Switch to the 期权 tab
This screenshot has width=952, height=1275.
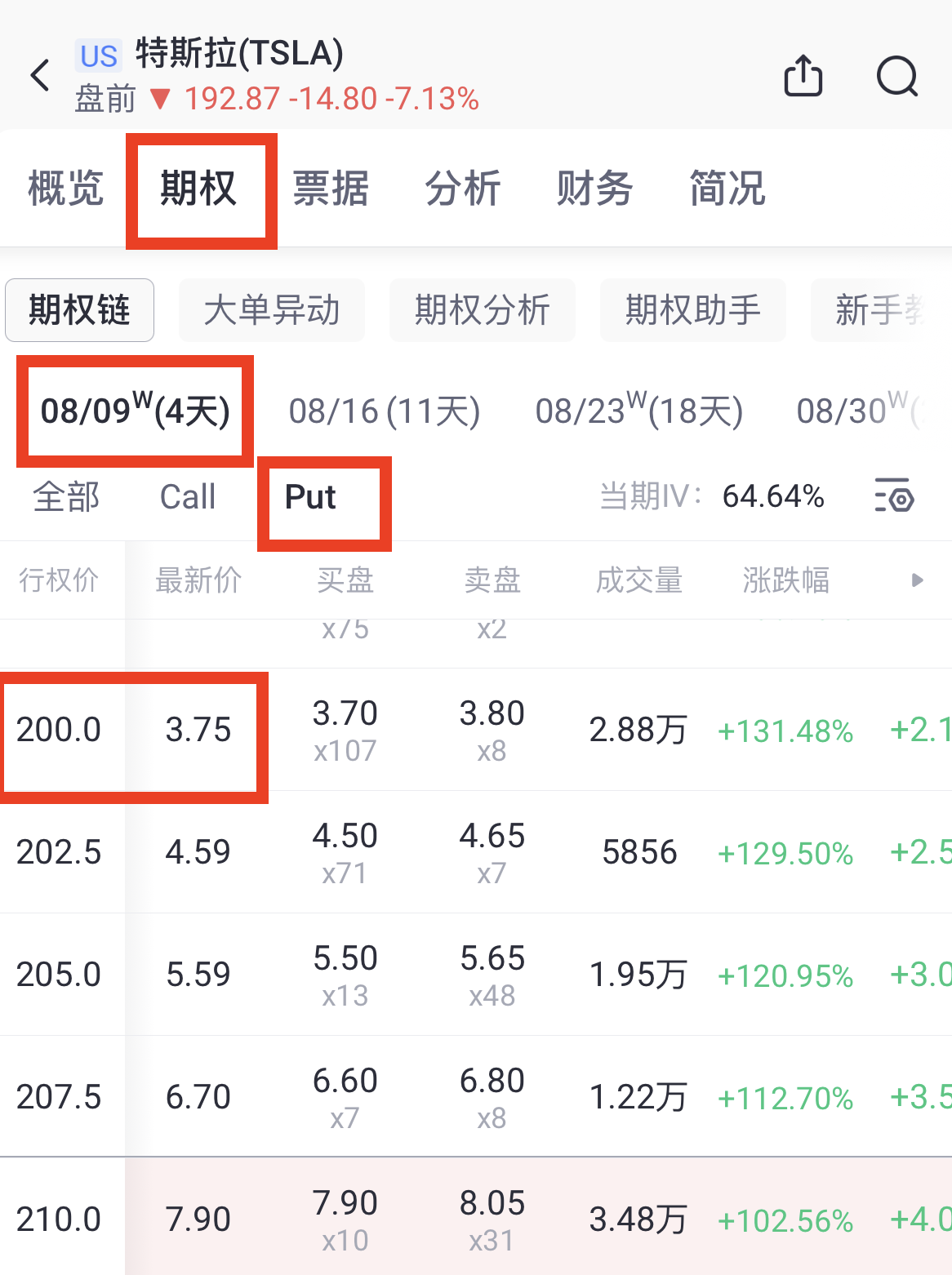coord(198,189)
